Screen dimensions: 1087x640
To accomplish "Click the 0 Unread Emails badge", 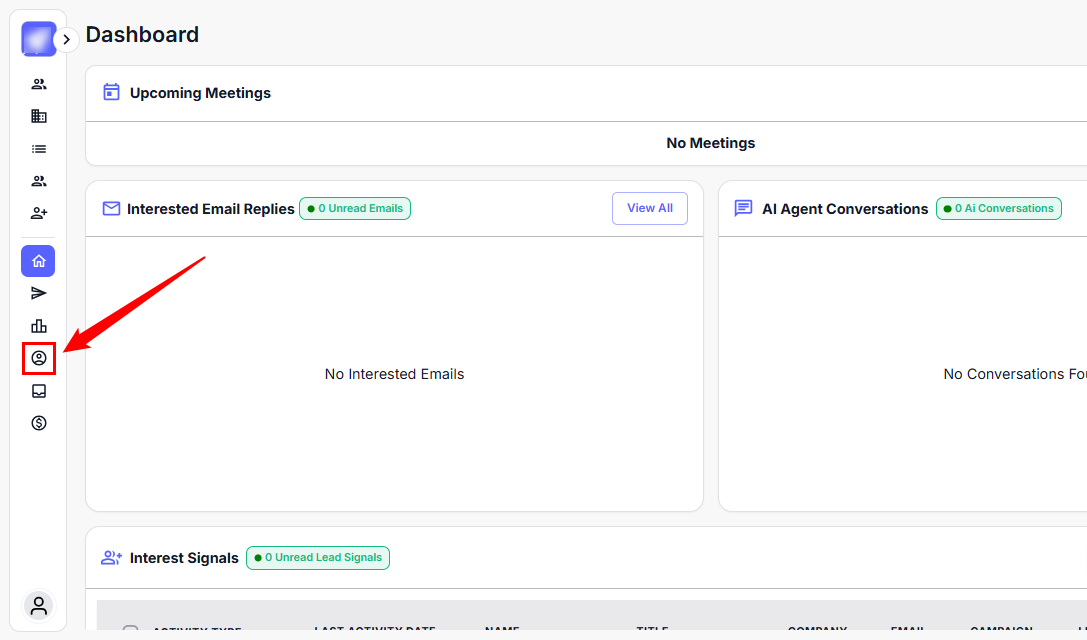I will click(355, 209).
